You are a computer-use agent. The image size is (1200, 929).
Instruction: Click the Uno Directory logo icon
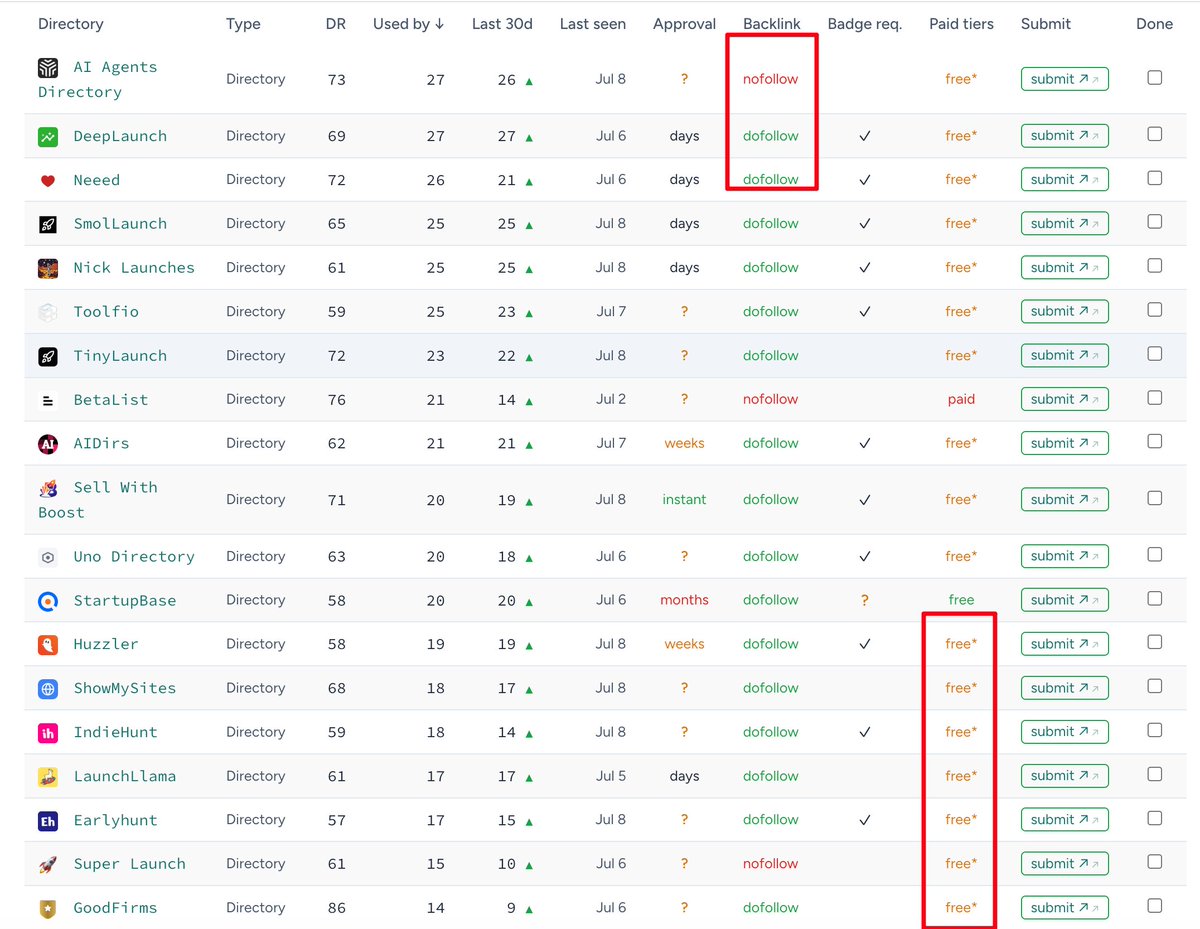point(48,557)
